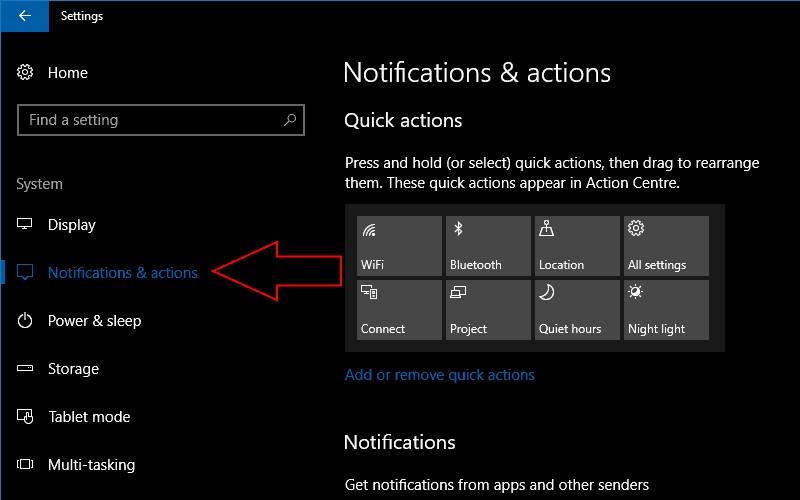Select the WiFi quick action tile
Image resolution: width=800 pixels, height=500 pixels.
[399, 246]
